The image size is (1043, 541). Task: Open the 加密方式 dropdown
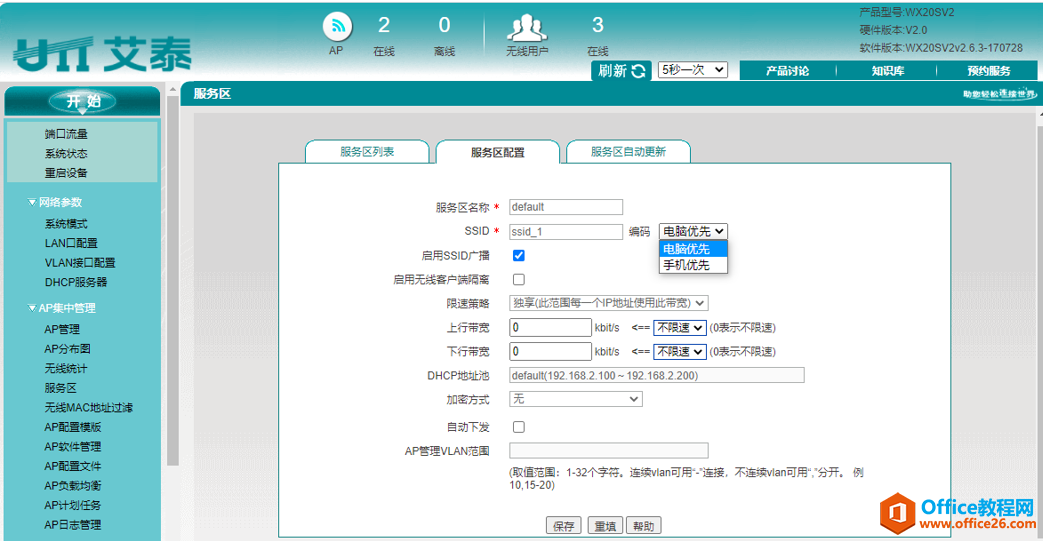(x=575, y=399)
